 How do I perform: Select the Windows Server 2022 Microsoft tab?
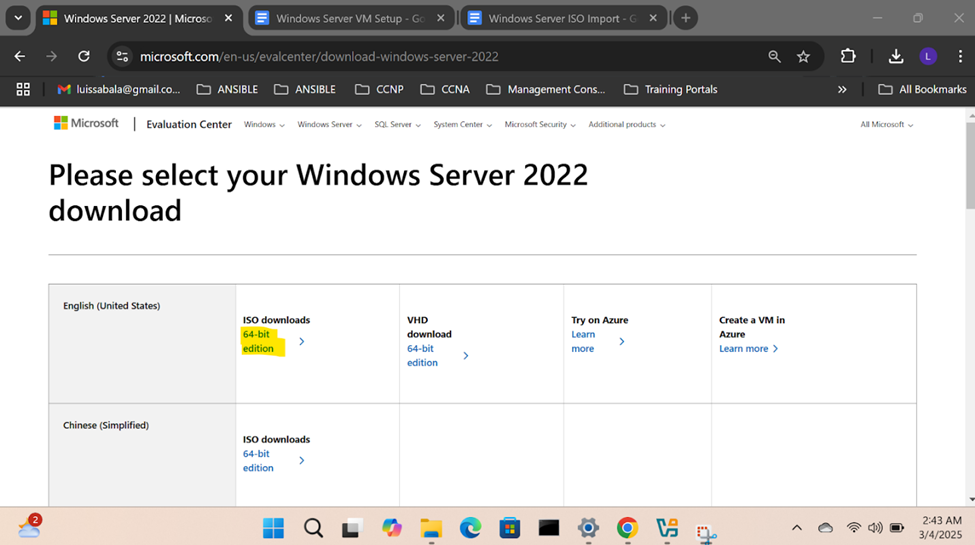pos(138,18)
